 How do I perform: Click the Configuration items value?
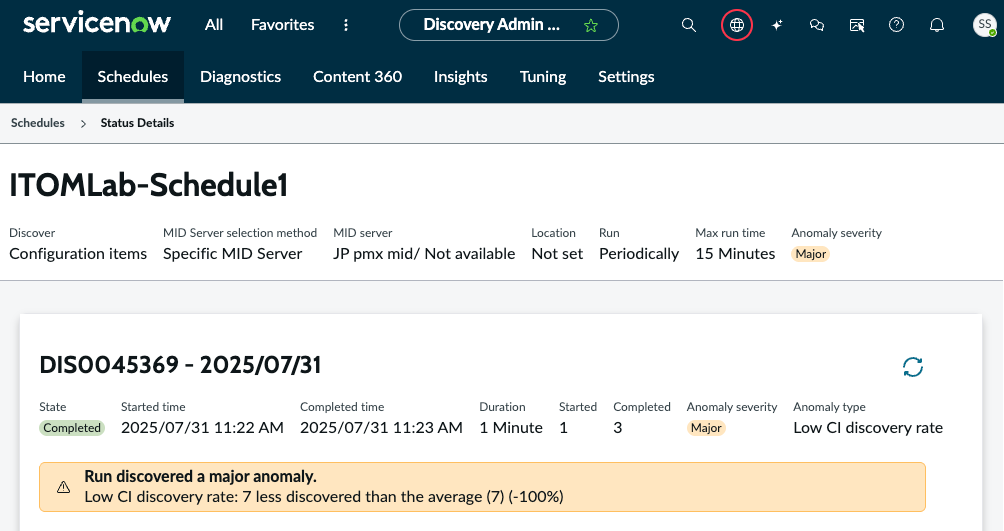click(78, 254)
